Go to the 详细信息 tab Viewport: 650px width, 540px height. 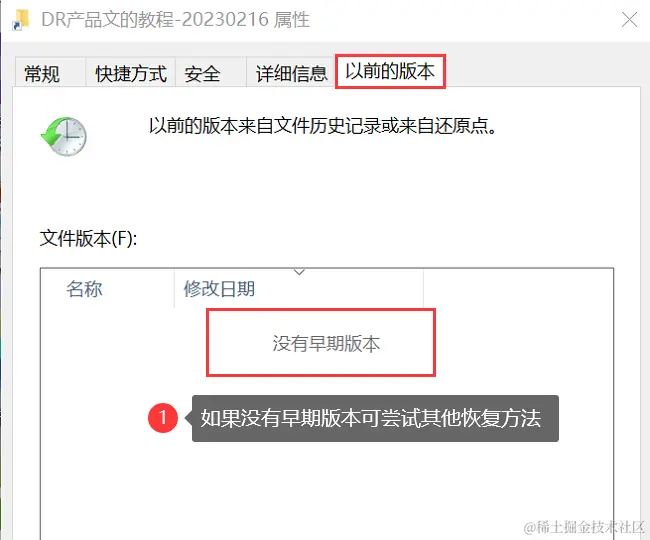coord(291,73)
